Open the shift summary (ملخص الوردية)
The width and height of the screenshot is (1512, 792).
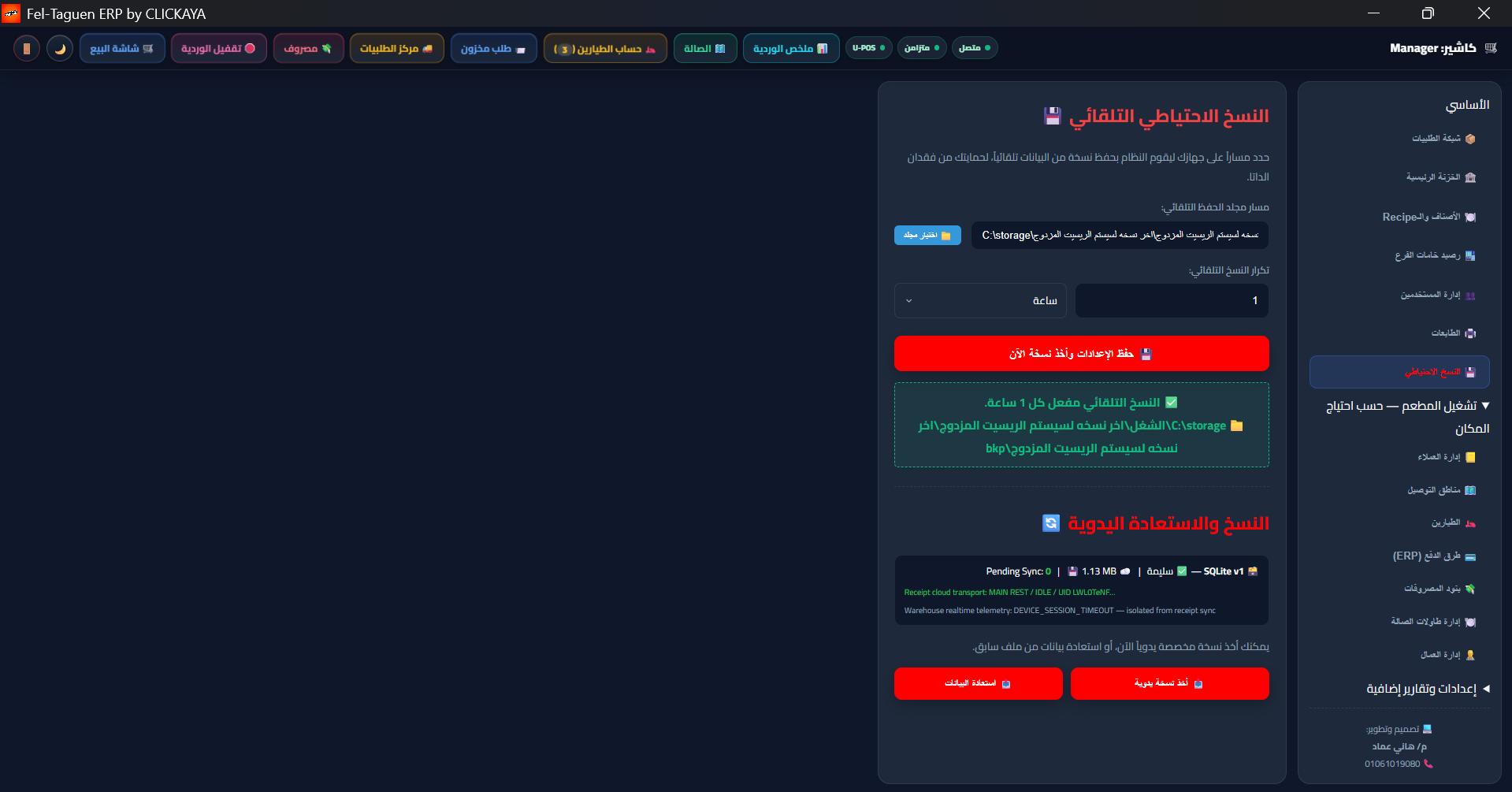pos(791,48)
